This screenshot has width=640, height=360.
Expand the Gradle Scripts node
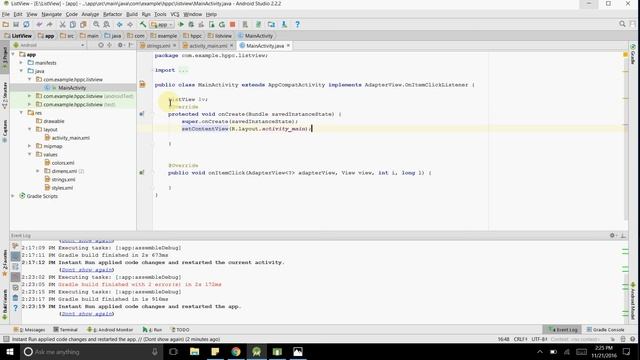(13, 196)
